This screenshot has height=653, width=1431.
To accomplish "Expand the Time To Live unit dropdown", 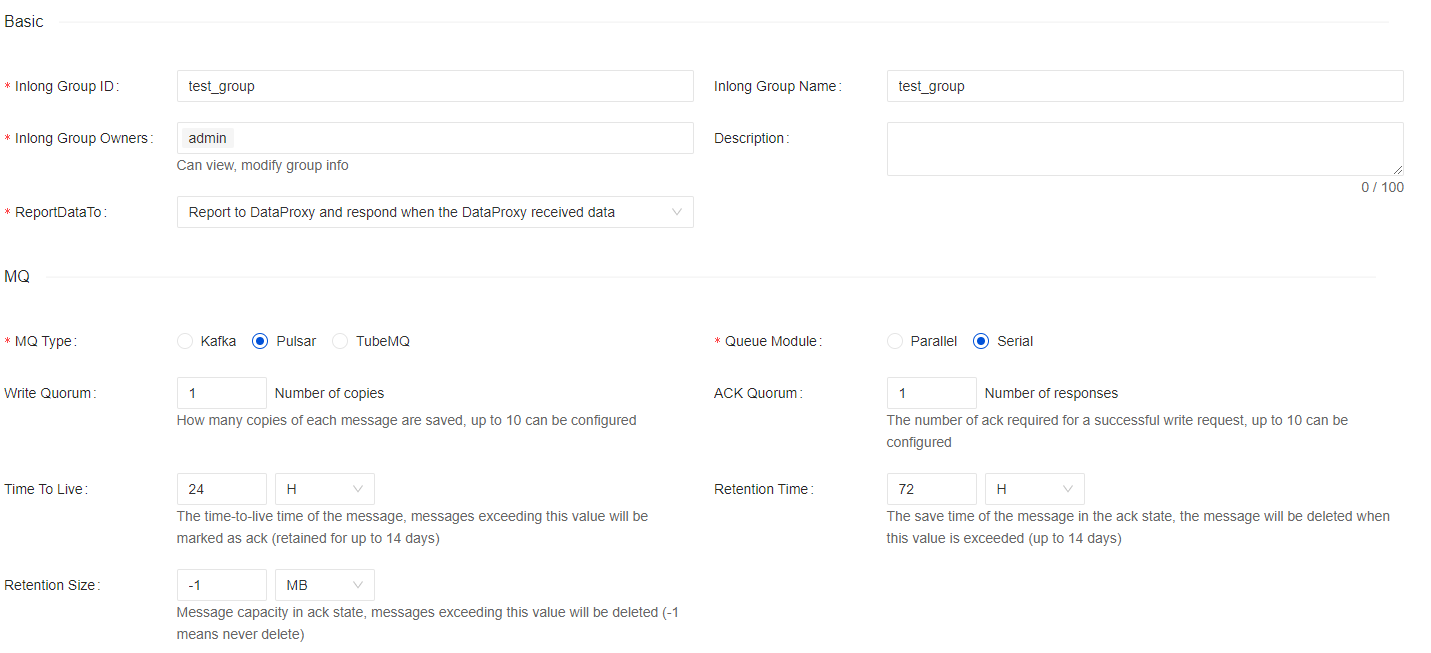I will (x=324, y=489).
